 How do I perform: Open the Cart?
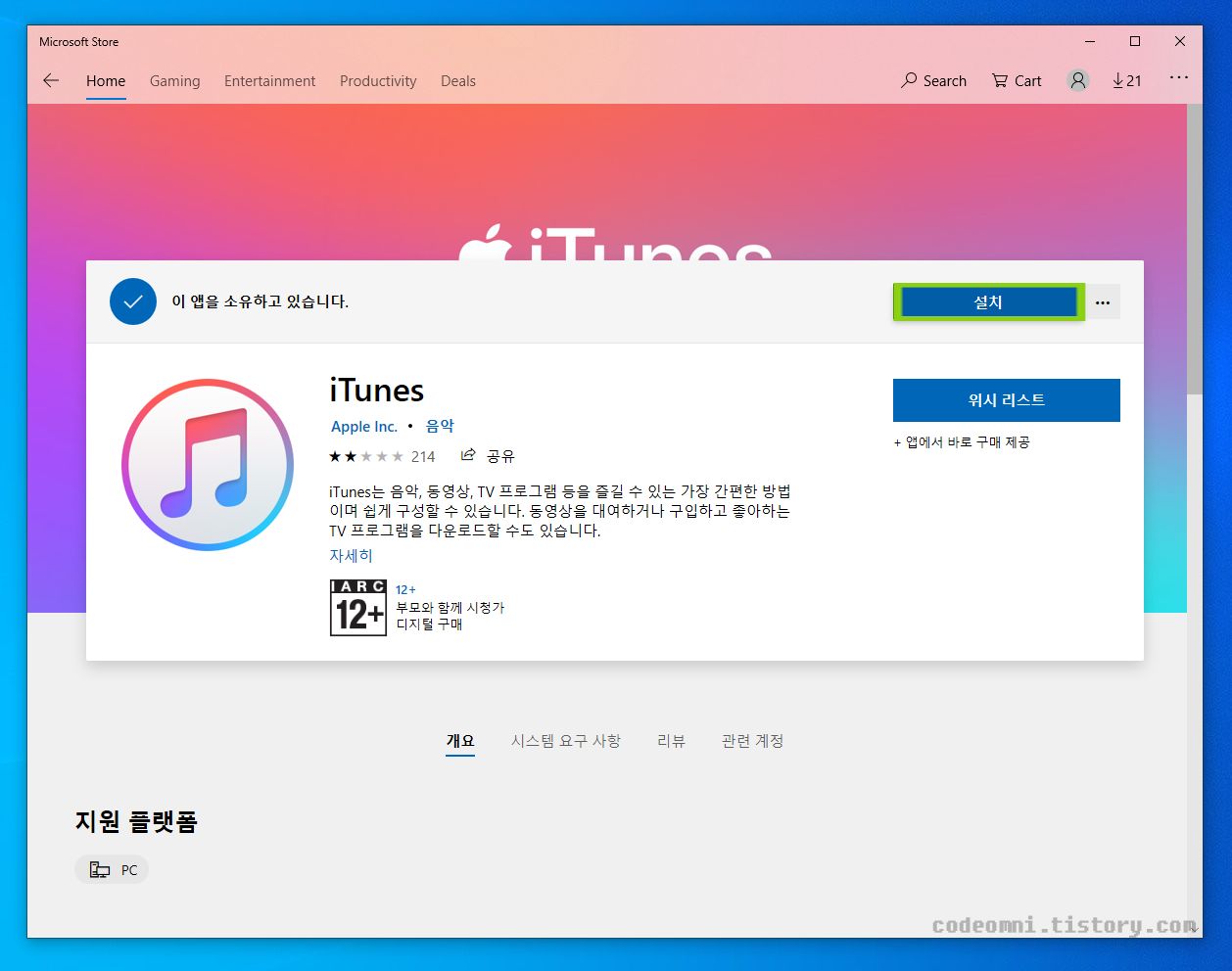[x=1017, y=80]
